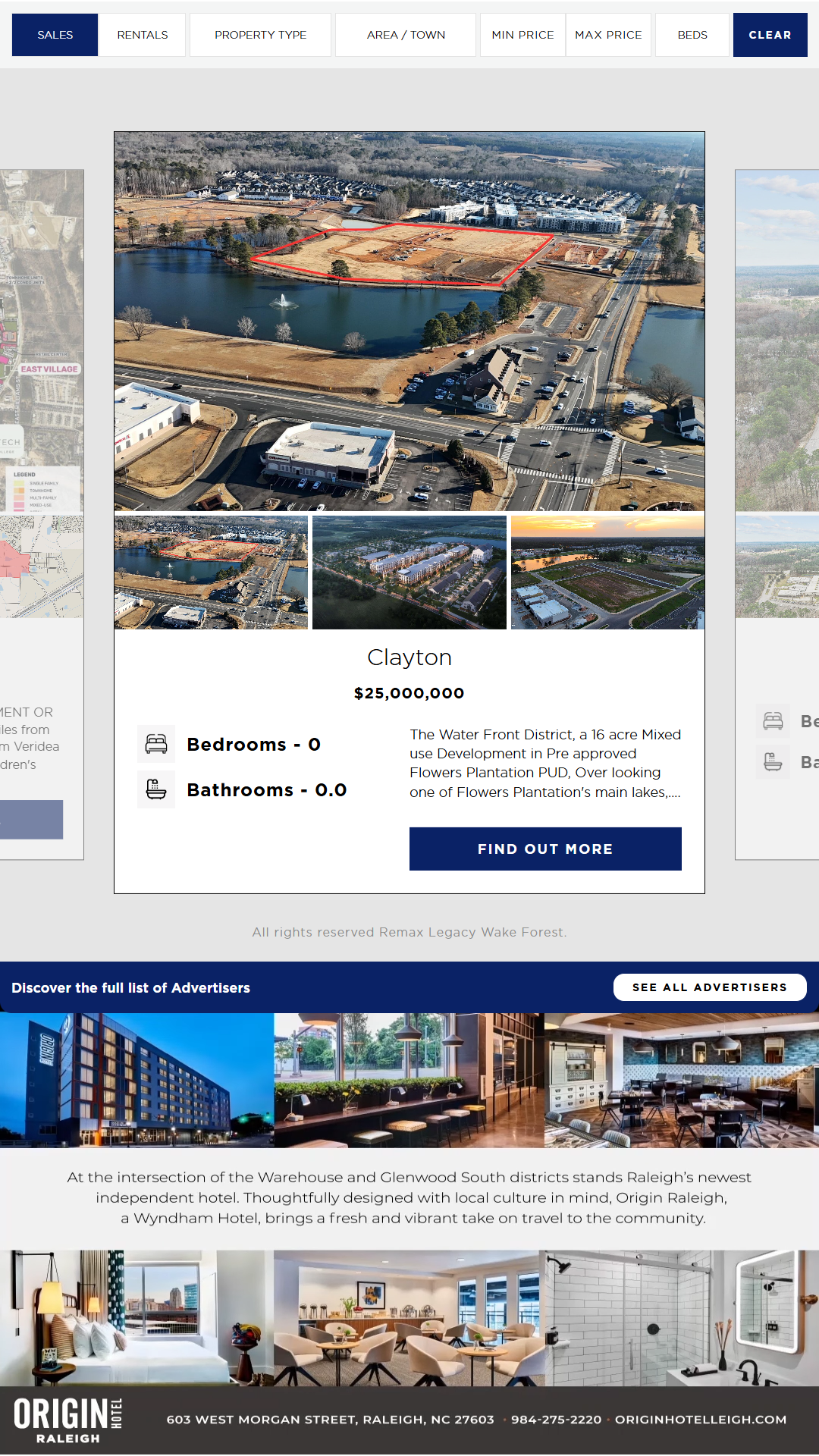Image resolution: width=819 pixels, height=1456 pixels.
Task: Select the sunset aerial thumbnail
Action: (608, 573)
